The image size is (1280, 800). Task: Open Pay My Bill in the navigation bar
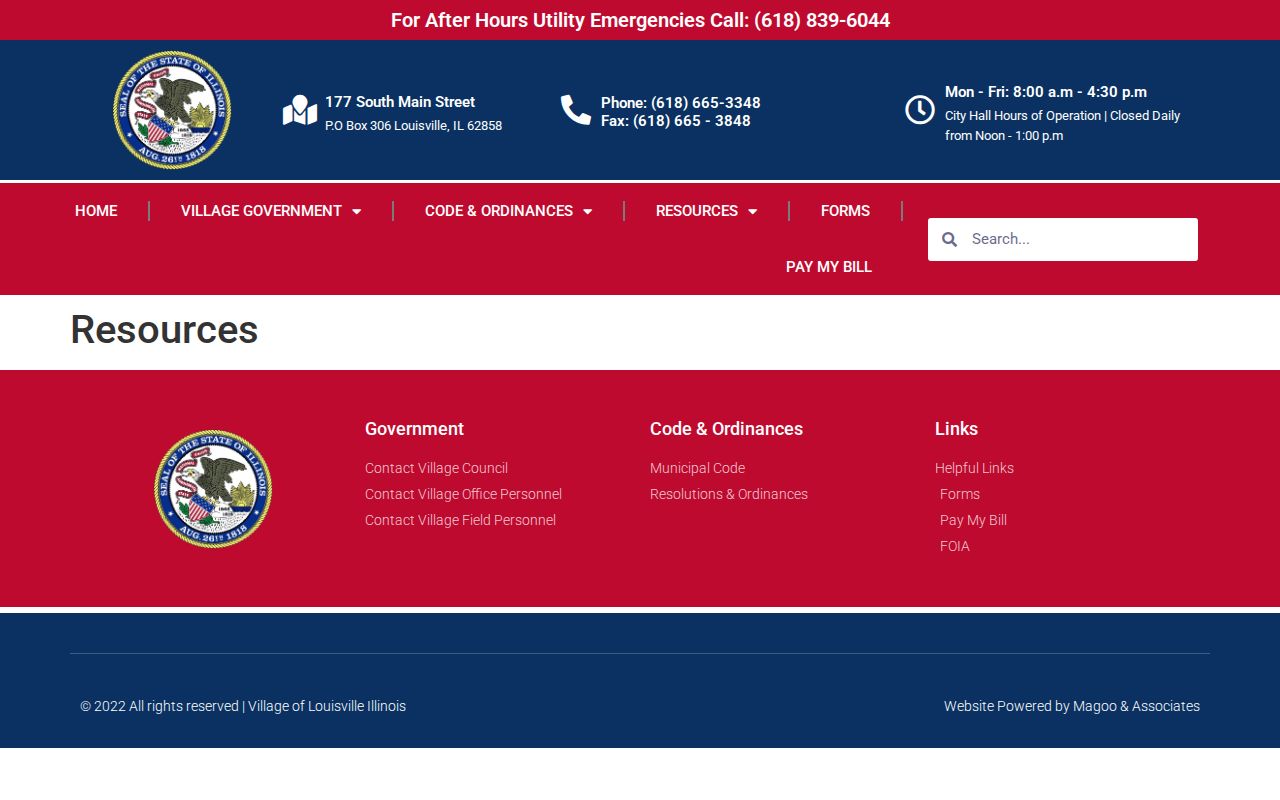point(829,267)
